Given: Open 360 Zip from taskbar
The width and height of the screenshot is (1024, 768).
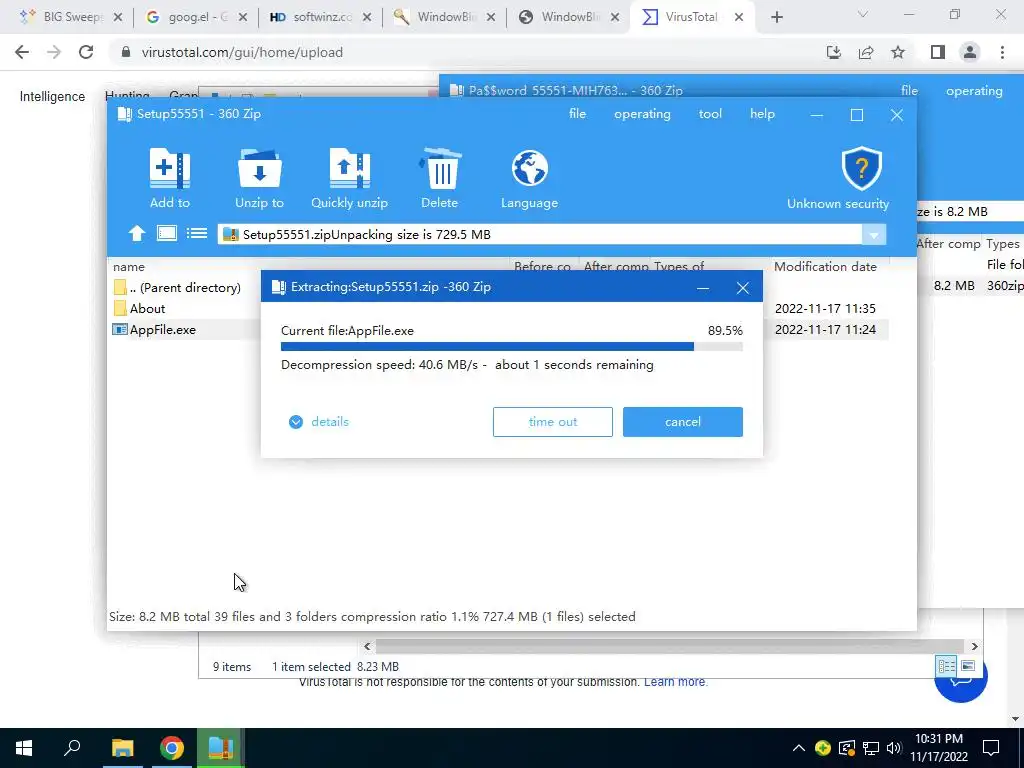Looking at the screenshot, I should [x=221, y=748].
